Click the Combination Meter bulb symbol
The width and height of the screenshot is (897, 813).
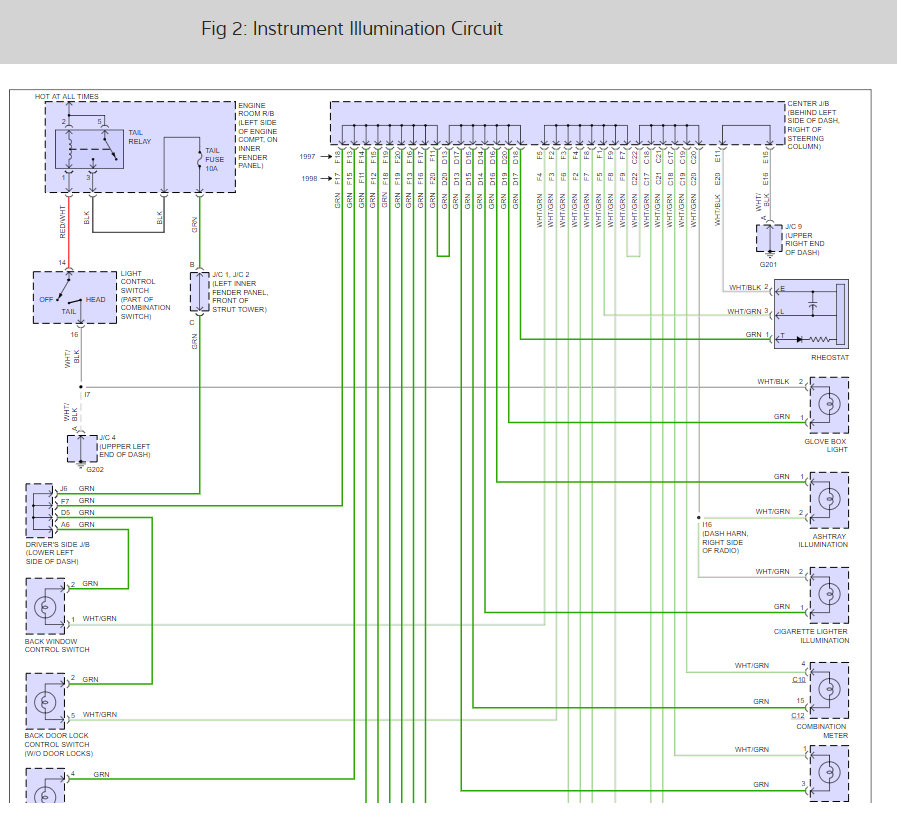[829, 690]
